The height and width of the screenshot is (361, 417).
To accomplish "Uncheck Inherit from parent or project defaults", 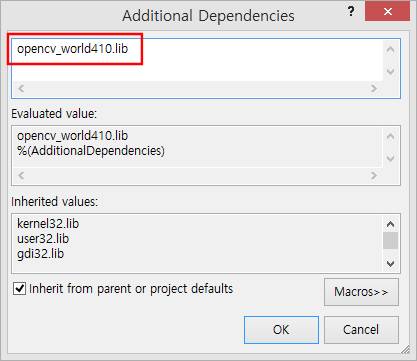I will point(19,288).
